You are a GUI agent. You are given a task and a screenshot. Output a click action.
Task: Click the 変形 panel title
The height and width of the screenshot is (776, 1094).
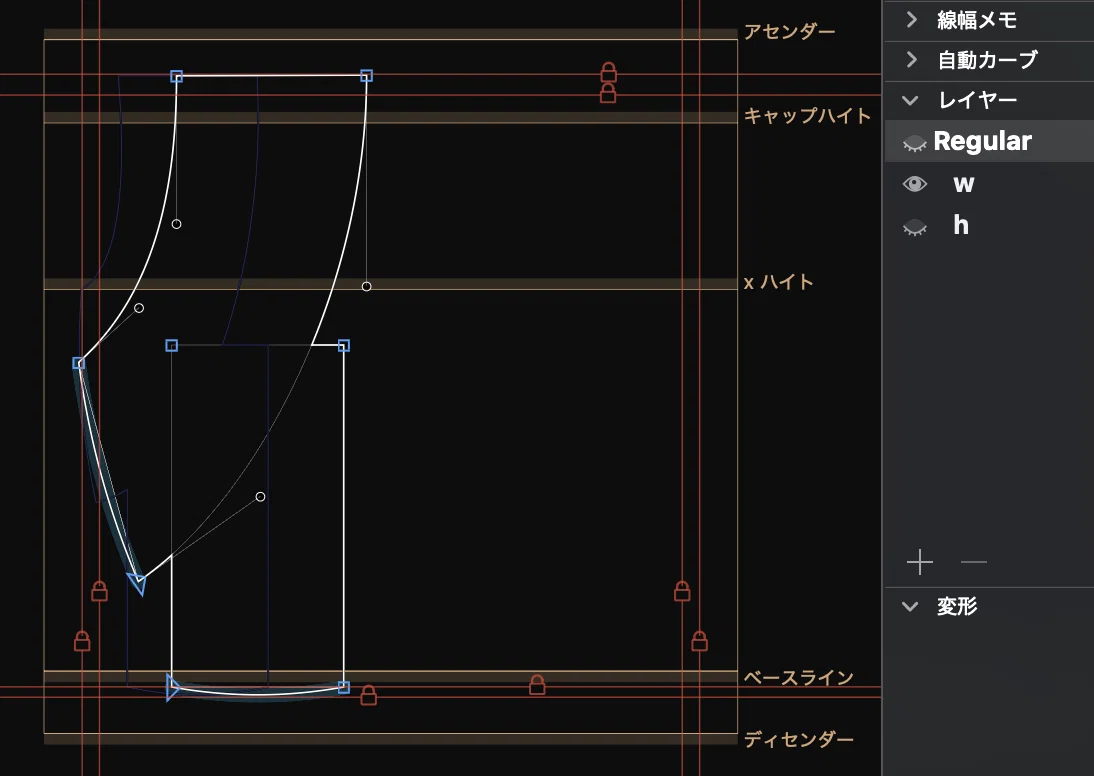click(x=957, y=606)
